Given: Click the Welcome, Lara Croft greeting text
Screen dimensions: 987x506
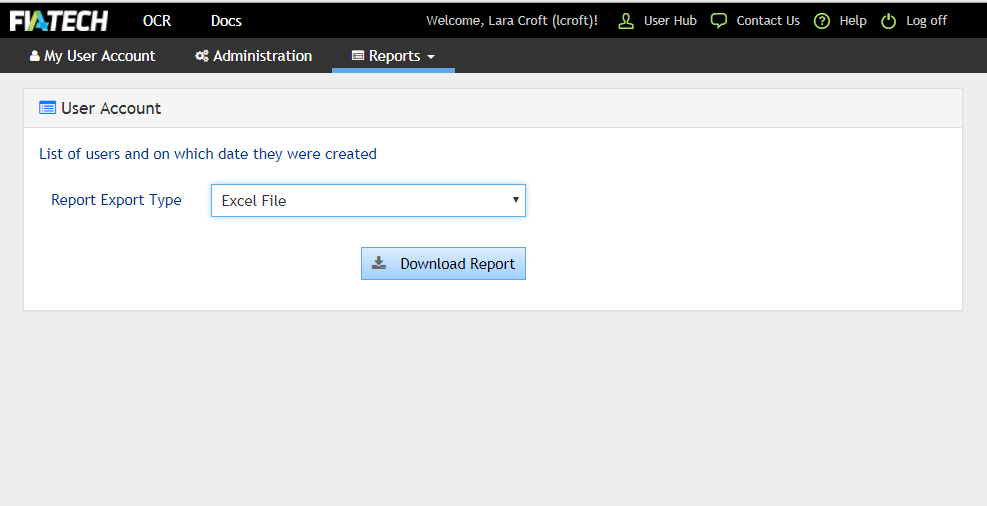Looking at the screenshot, I should click(x=512, y=21).
